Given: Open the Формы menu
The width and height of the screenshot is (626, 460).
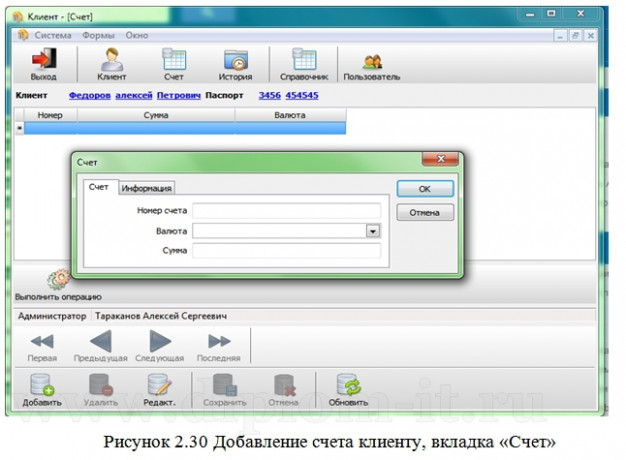Looking at the screenshot, I should (98, 36).
